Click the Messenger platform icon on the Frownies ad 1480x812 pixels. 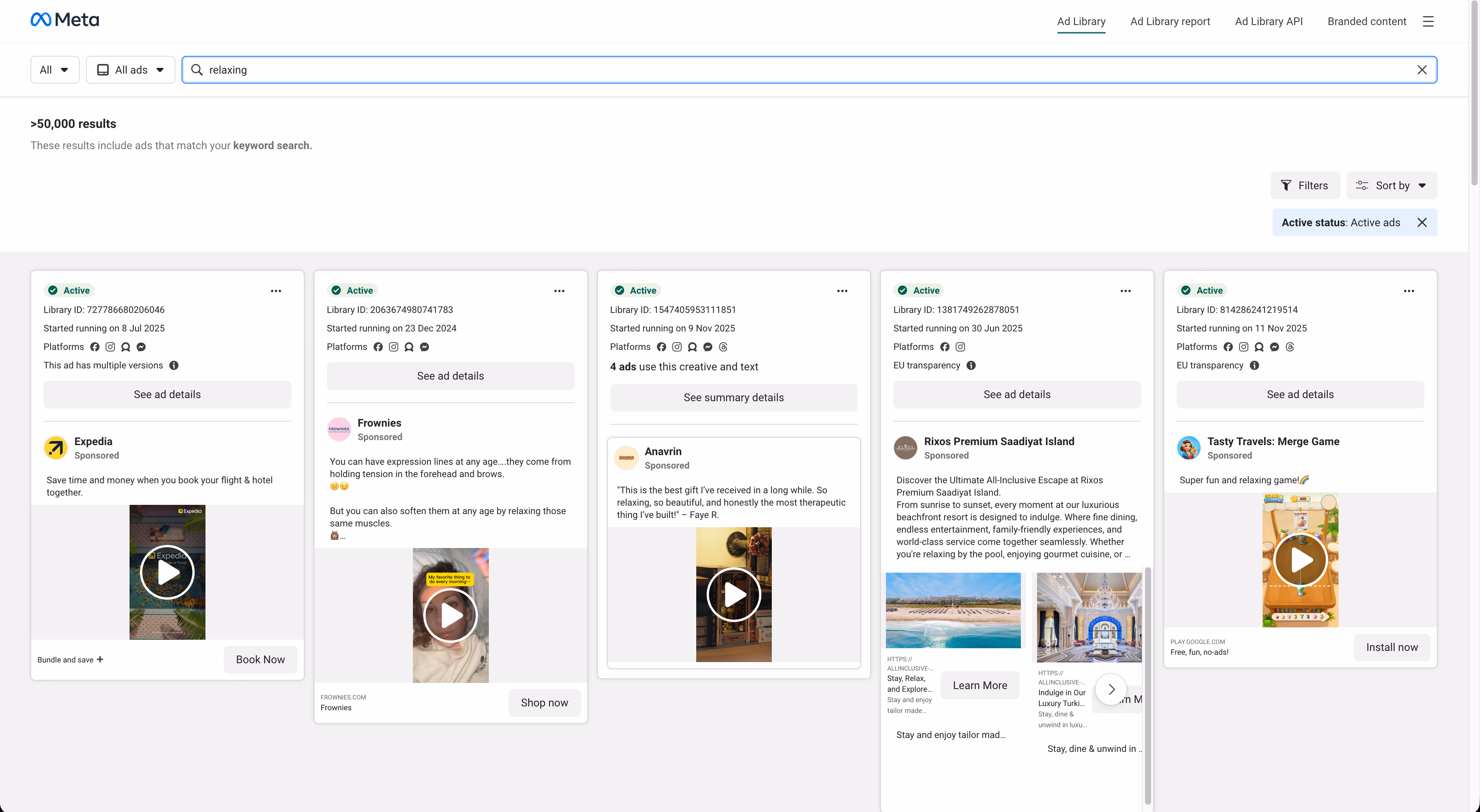424,347
